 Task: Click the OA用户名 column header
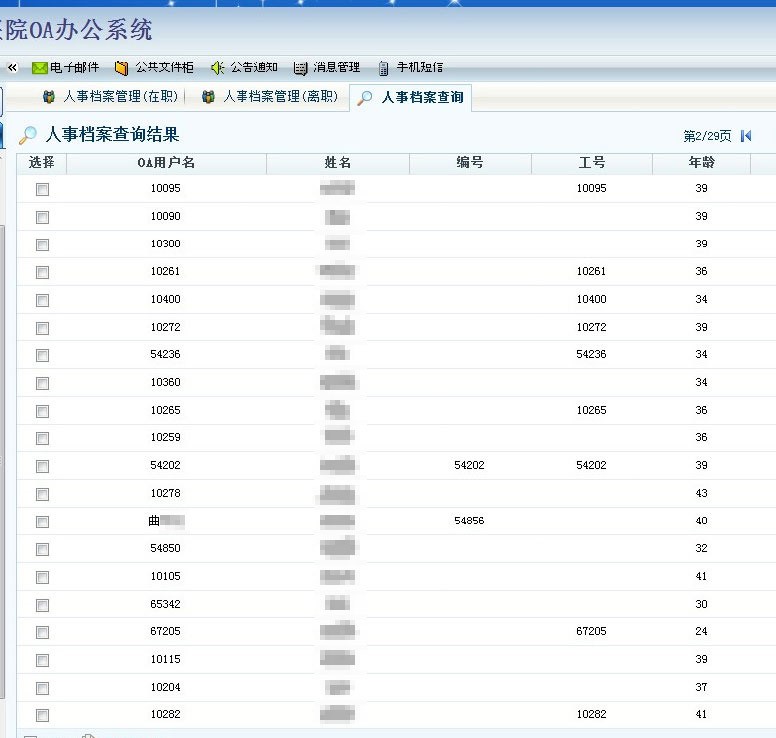(166, 163)
